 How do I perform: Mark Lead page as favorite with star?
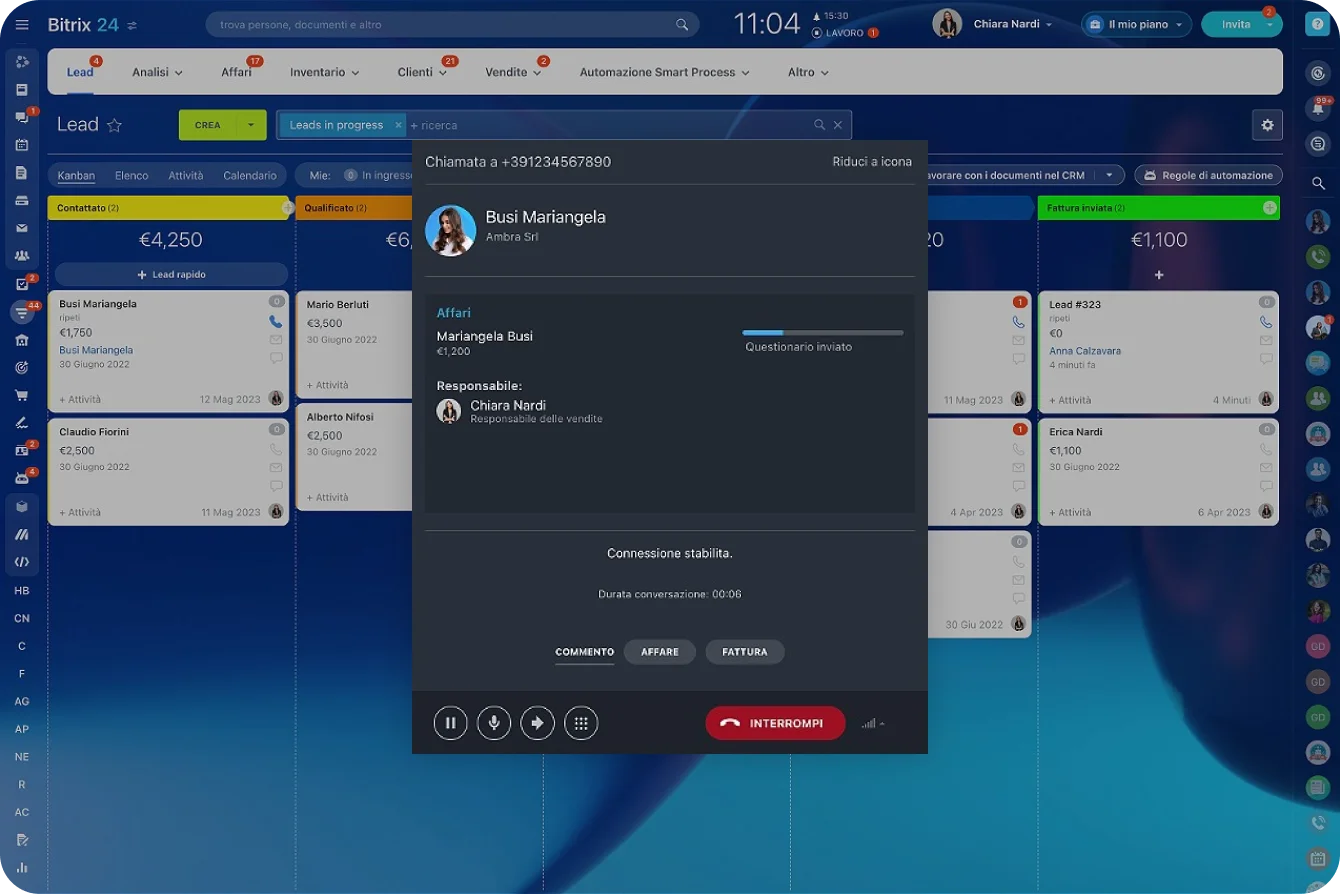tap(115, 125)
